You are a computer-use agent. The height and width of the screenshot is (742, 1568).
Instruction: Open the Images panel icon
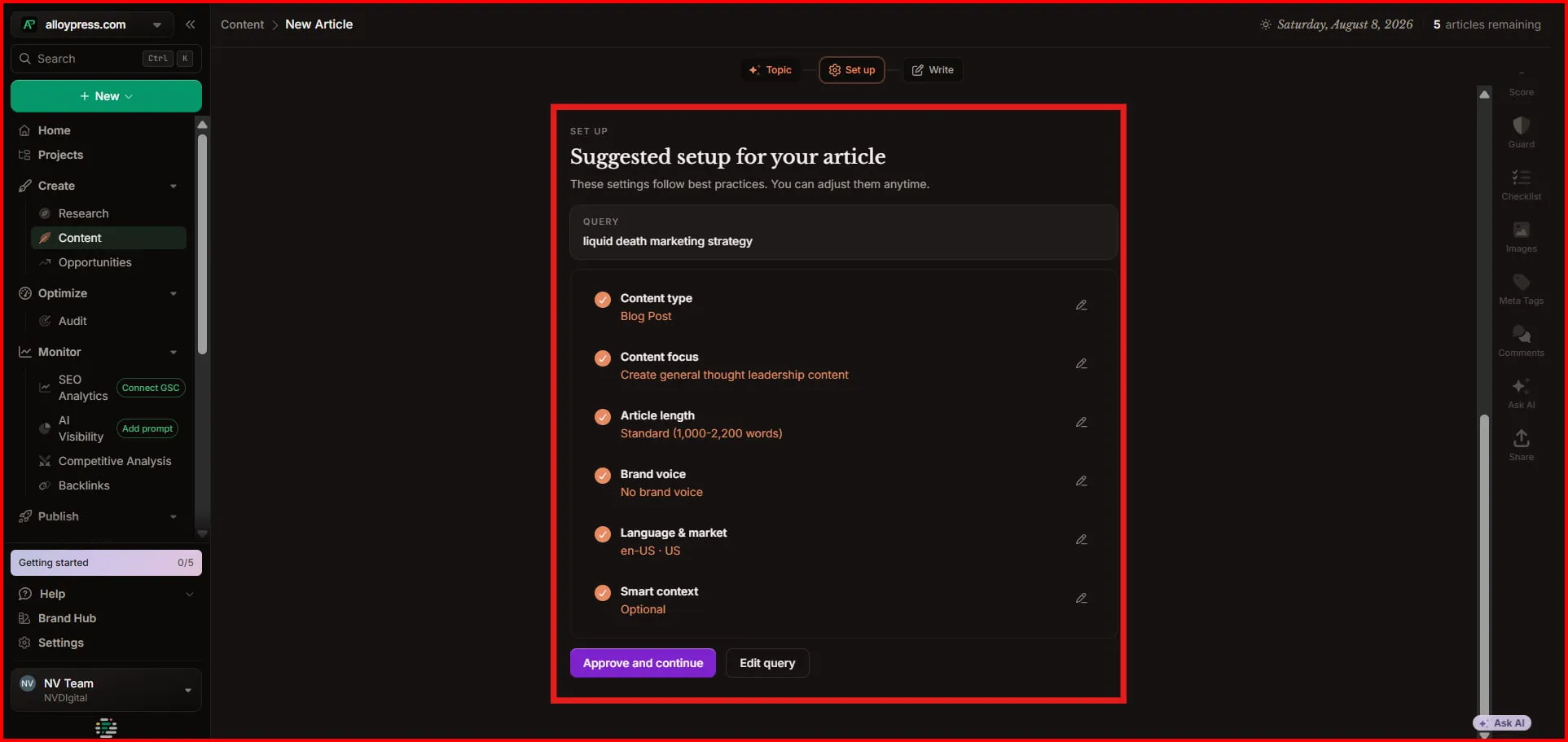(1521, 235)
